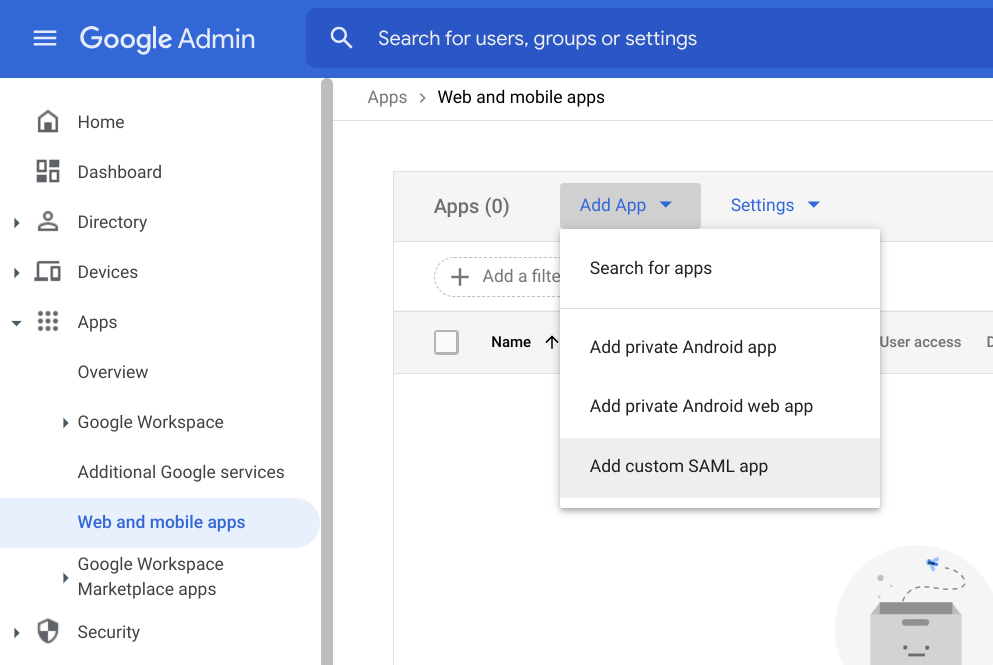Open Devices in the sidebar
This screenshot has height=665, width=993.
point(108,272)
